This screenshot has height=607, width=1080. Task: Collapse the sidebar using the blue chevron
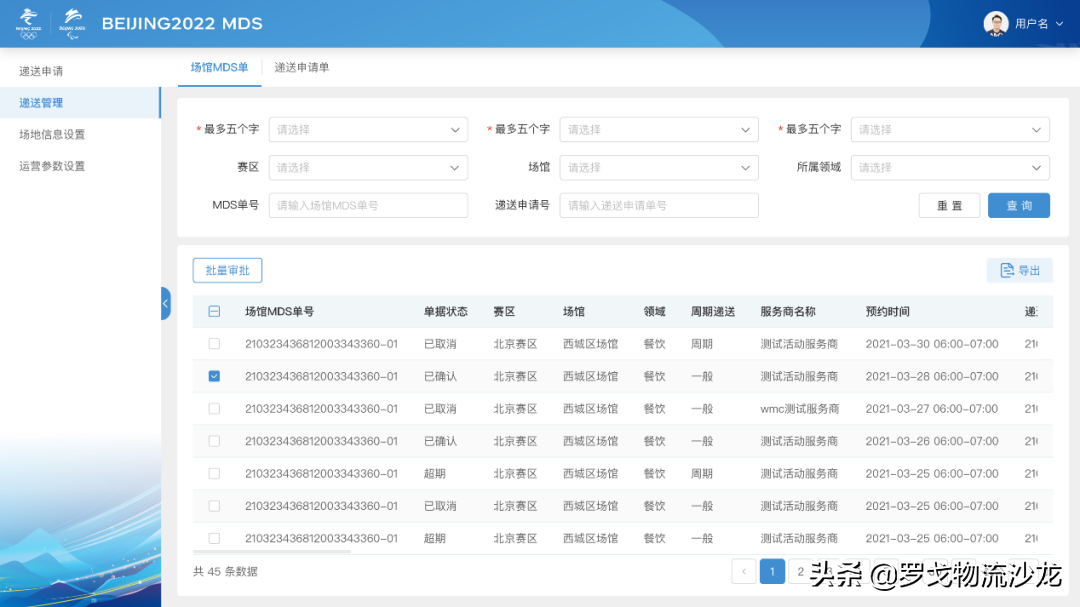click(164, 305)
